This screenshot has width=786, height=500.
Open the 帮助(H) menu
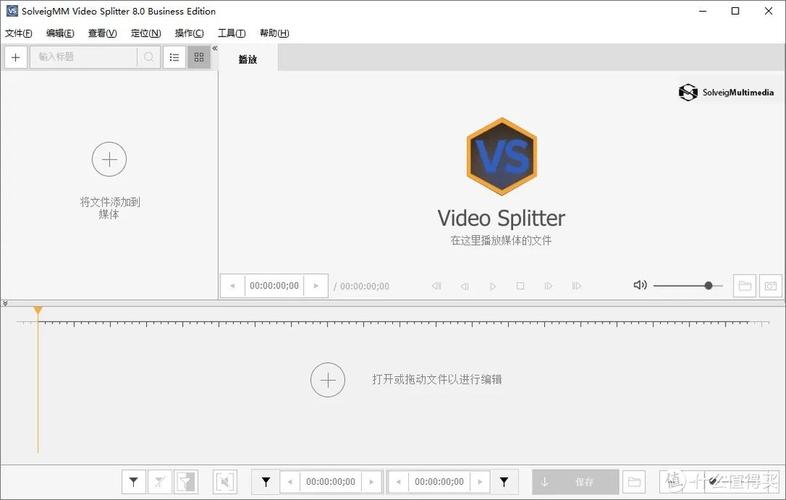coord(274,33)
